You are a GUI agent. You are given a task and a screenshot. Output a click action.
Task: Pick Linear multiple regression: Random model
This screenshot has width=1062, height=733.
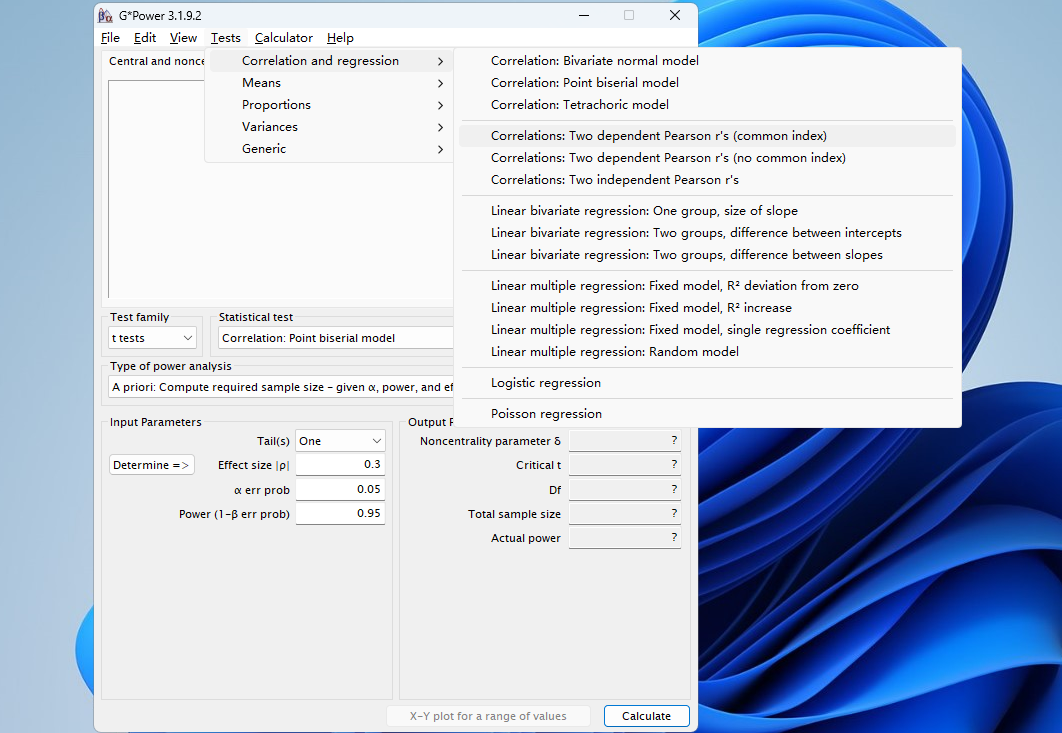tap(614, 352)
